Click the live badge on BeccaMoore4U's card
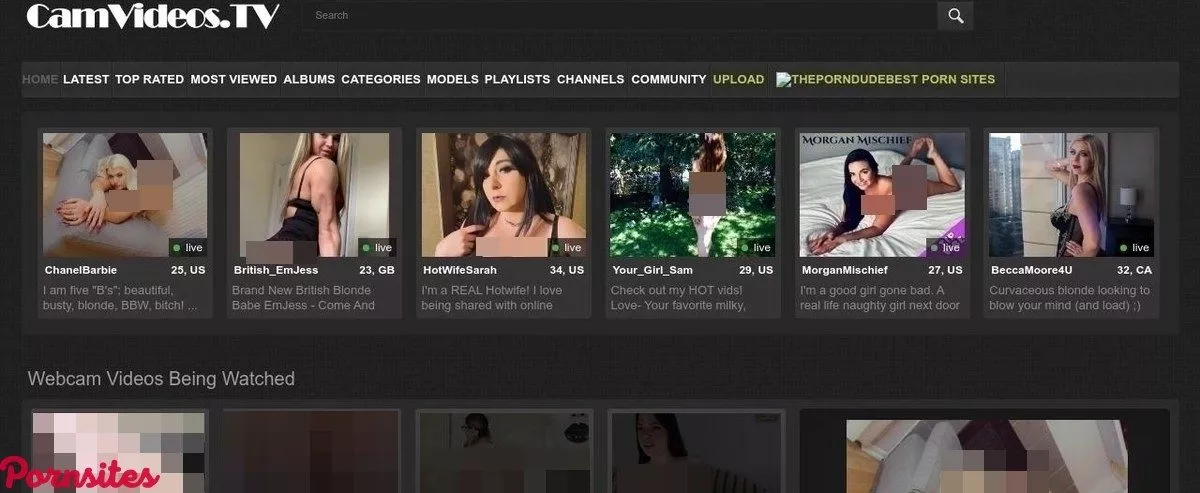 pos(1134,247)
